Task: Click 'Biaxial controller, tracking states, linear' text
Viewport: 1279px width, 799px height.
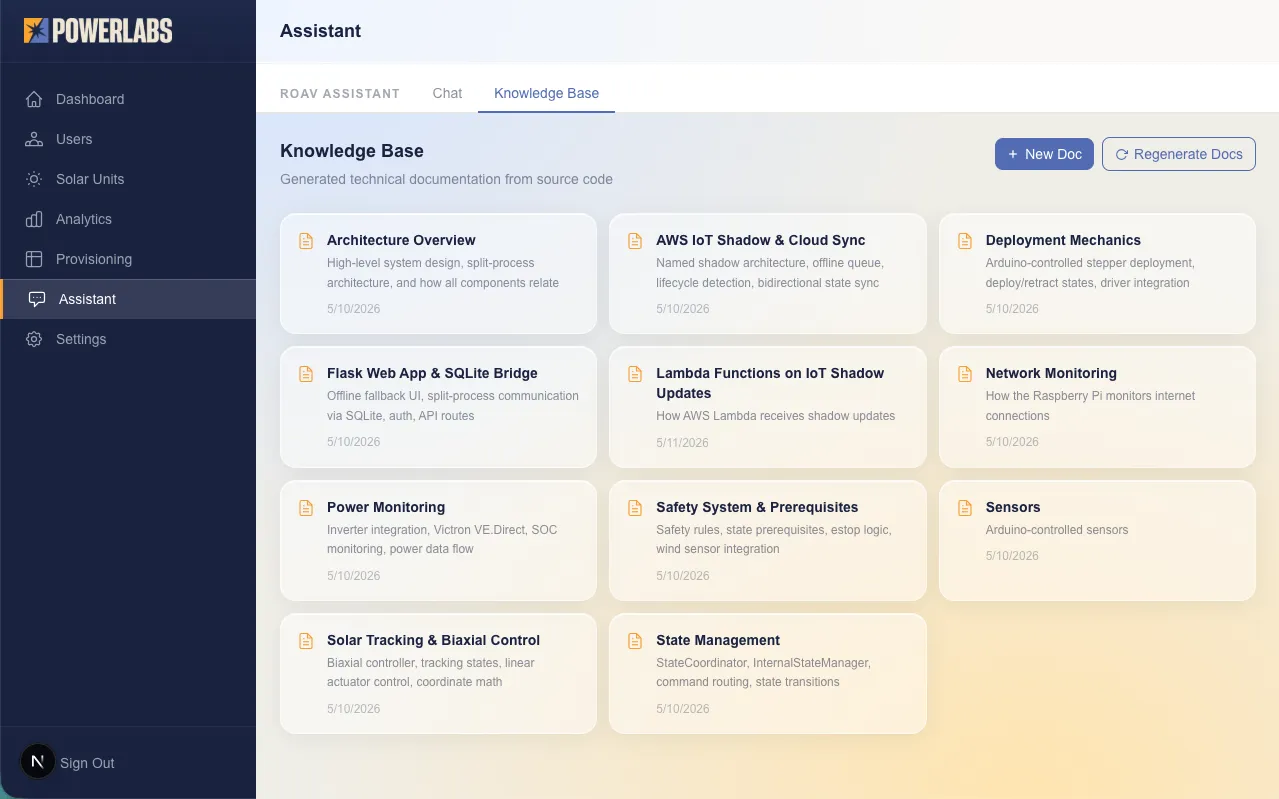Action: tap(431, 663)
